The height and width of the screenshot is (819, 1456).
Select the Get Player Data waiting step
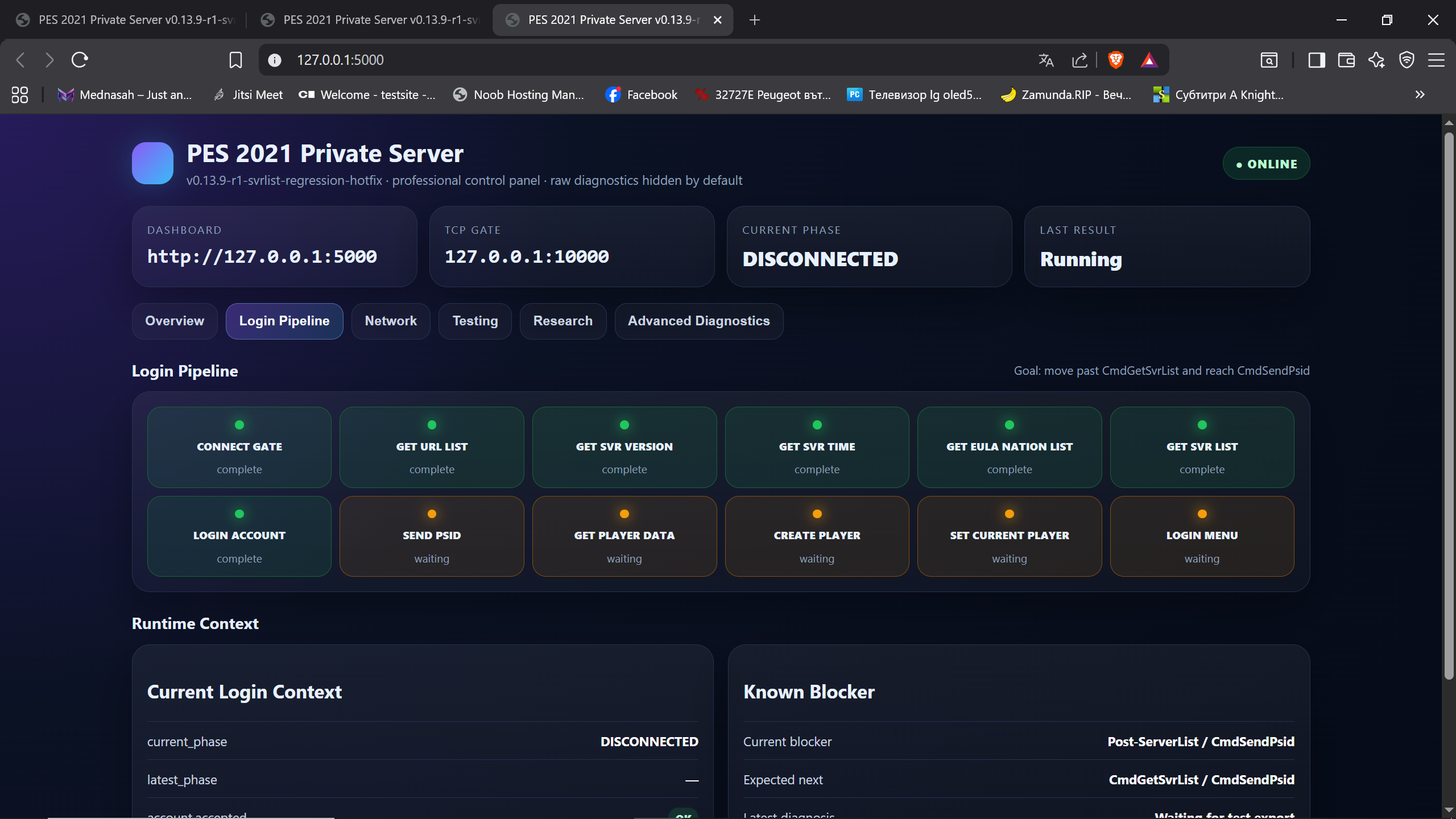coord(624,536)
